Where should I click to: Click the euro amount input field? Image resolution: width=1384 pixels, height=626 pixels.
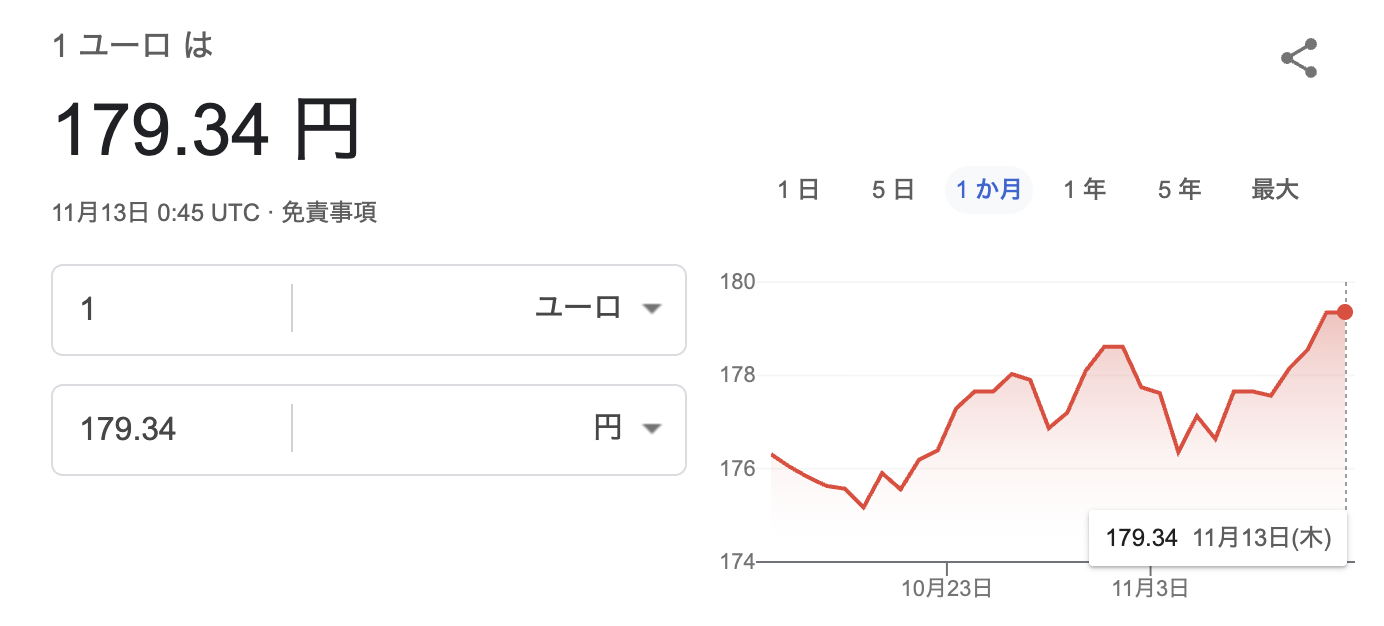click(x=170, y=309)
